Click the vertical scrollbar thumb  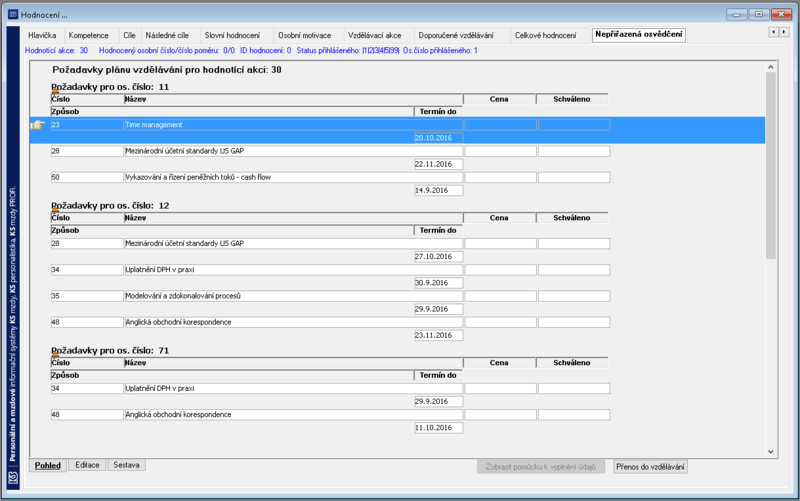point(770,165)
